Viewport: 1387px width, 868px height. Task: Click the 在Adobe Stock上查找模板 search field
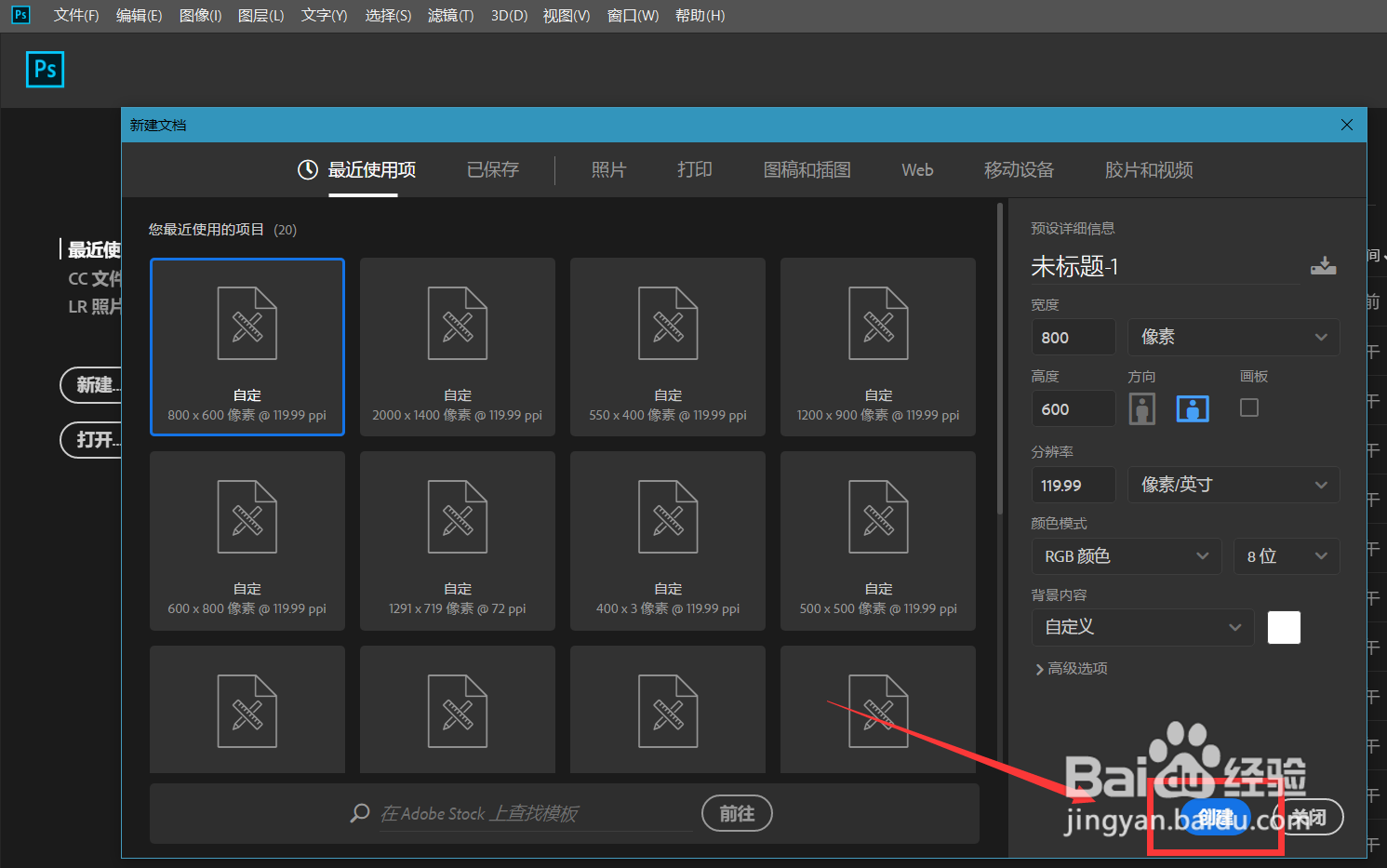(x=536, y=814)
